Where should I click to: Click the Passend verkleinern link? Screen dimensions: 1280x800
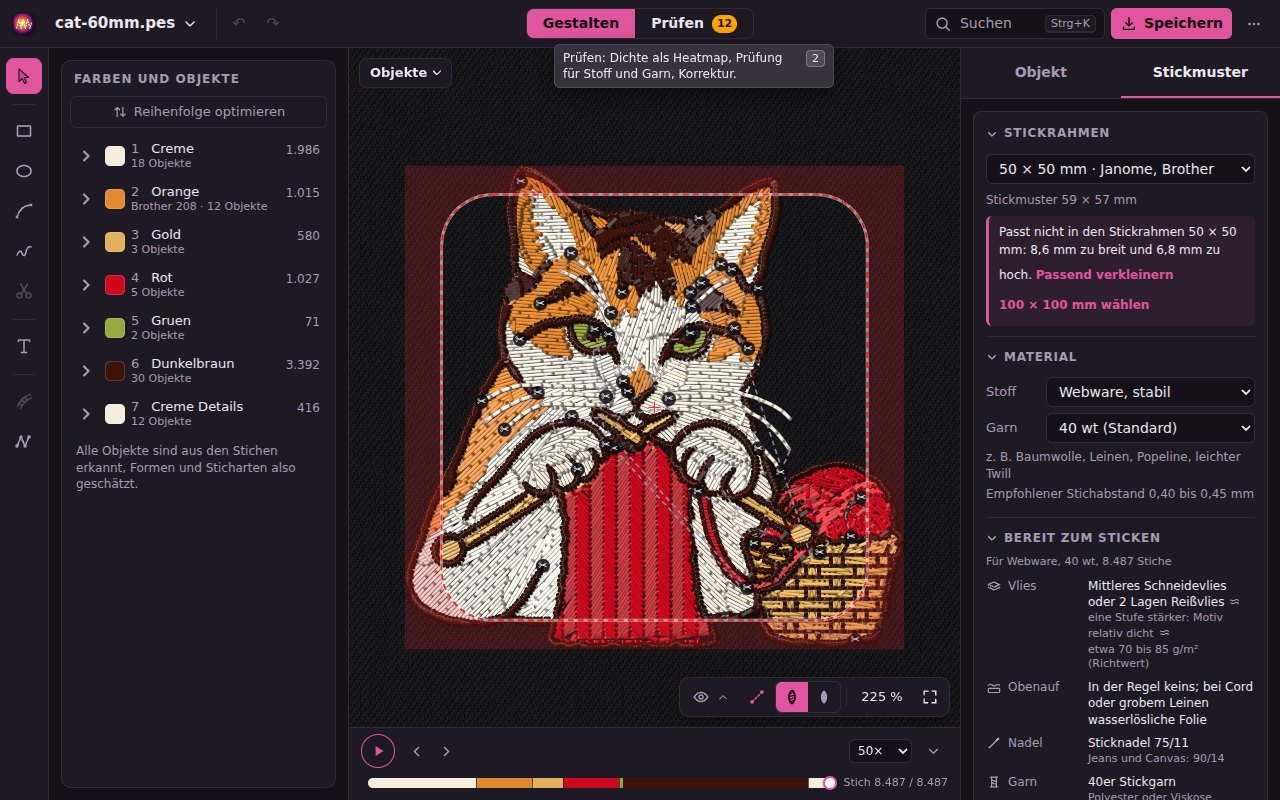pyautogui.click(x=1105, y=274)
